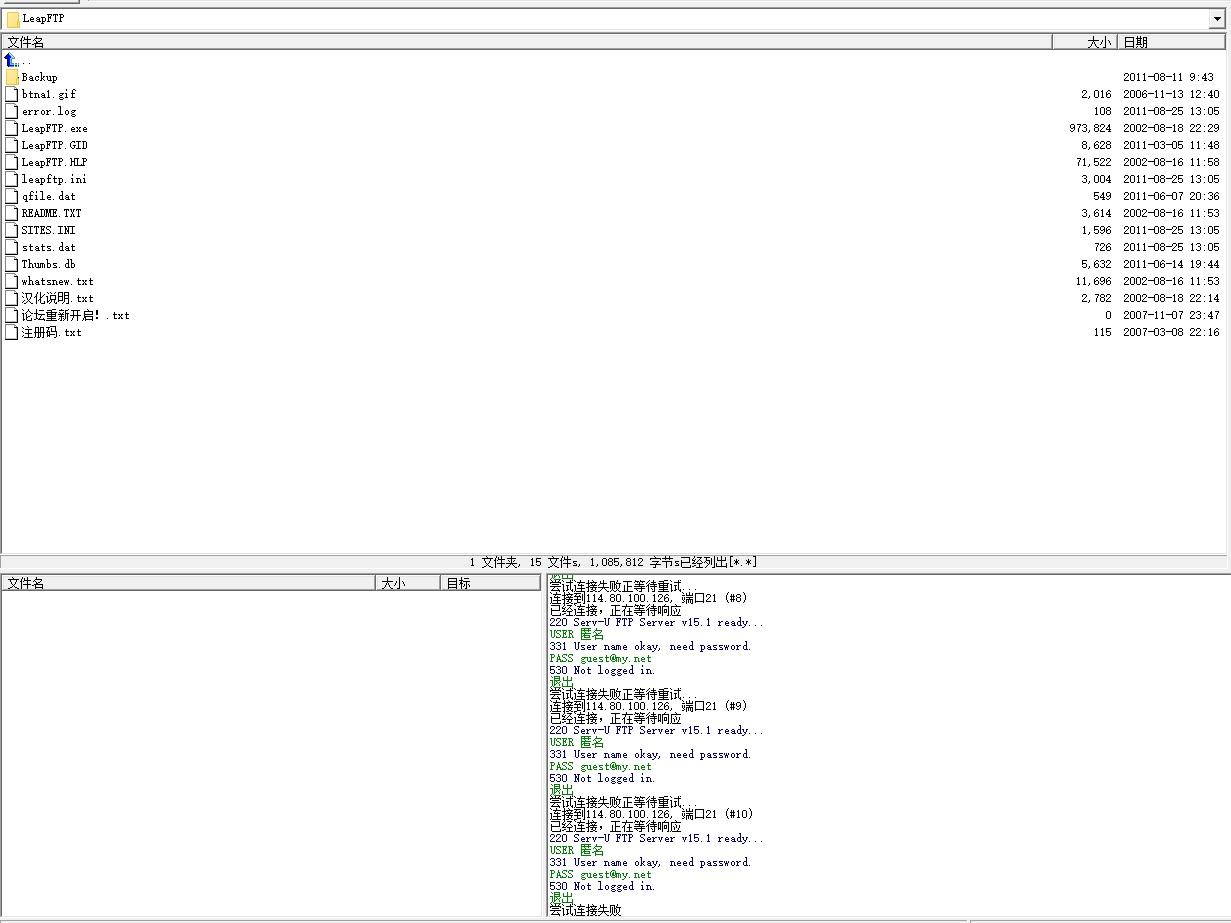1231x923 pixels.
Task: Click log line 连接到114.80.100.126, 端口21 (#9)
Action: [x=648, y=706]
